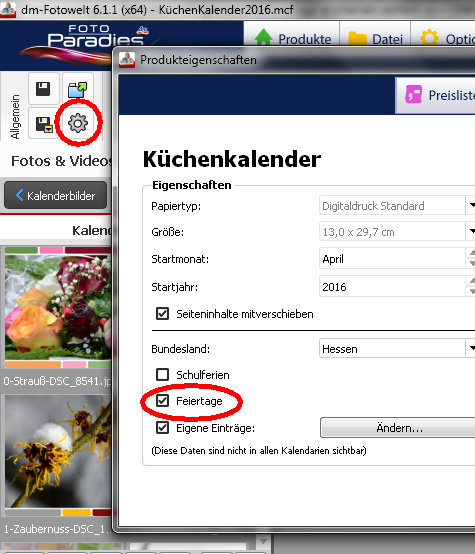Screen dimensions: 475x554
Task: Click the Optionen gear icon
Action: coord(429,37)
